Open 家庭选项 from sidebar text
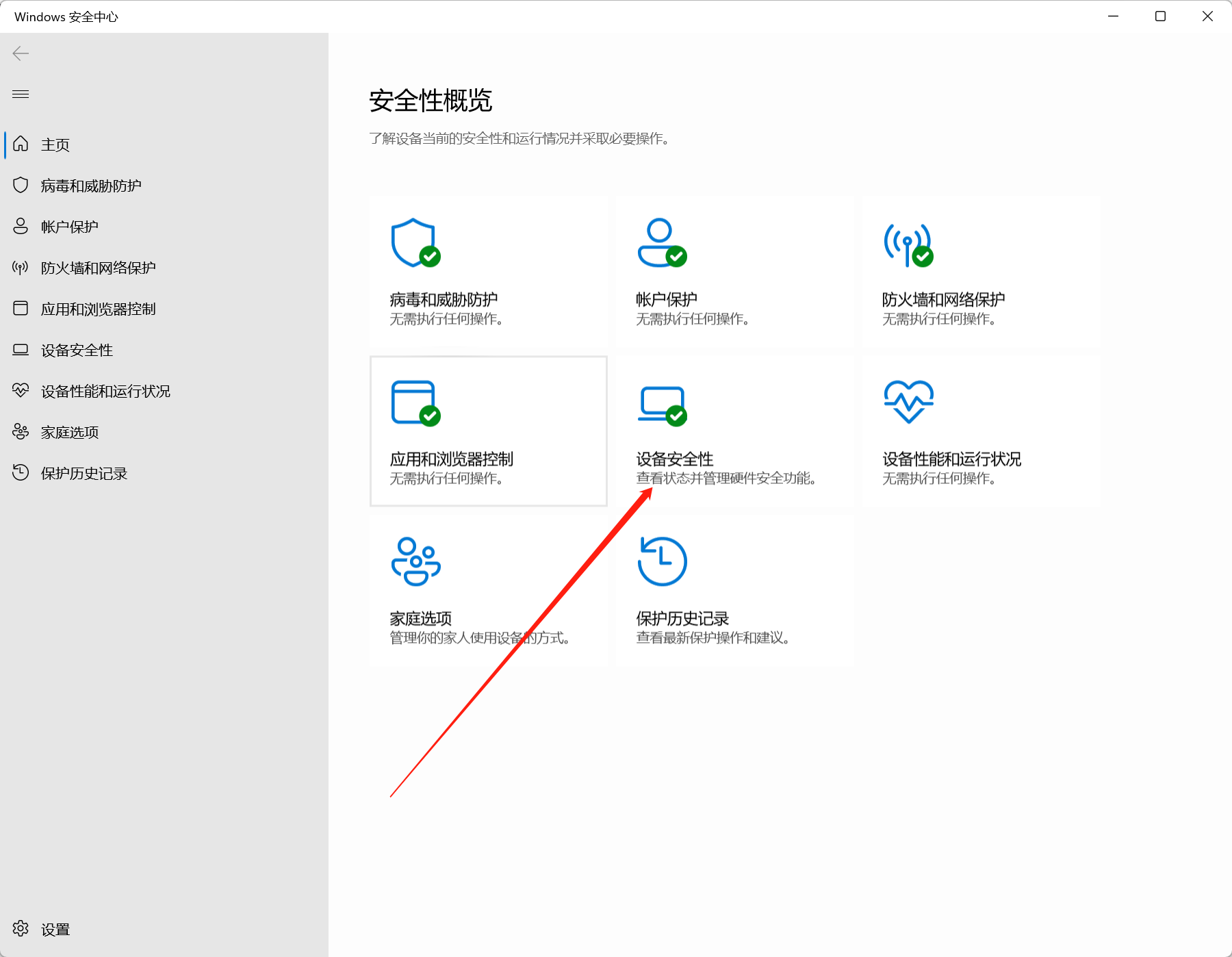This screenshot has height=957, width=1232. pos(70,432)
